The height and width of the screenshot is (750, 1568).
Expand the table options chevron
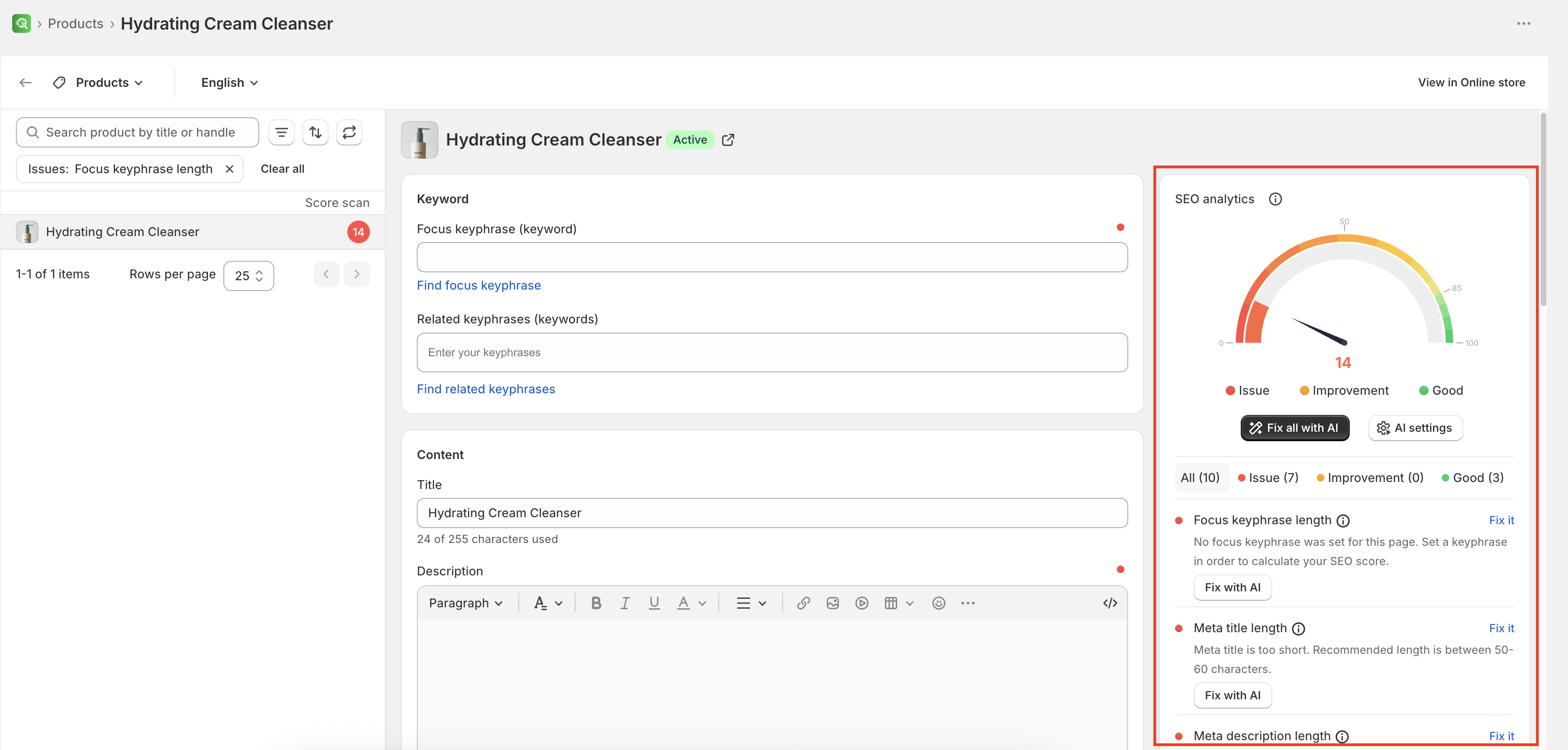pos(910,603)
